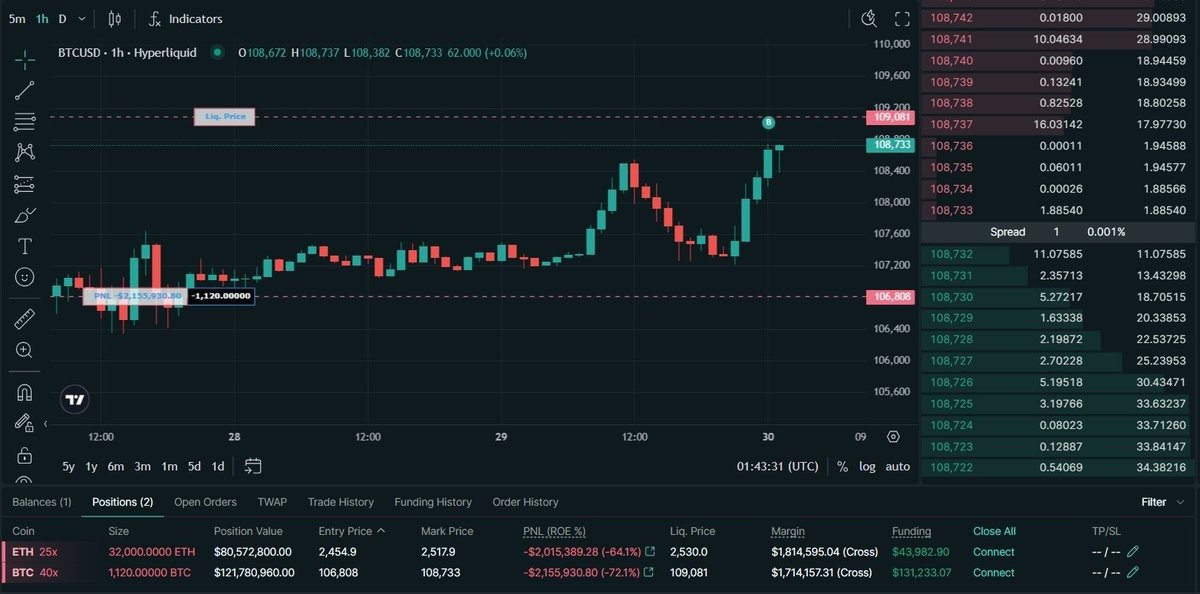The height and width of the screenshot is (594, 1200).
Task: Set date range to 1m
Action: (169, 466)
